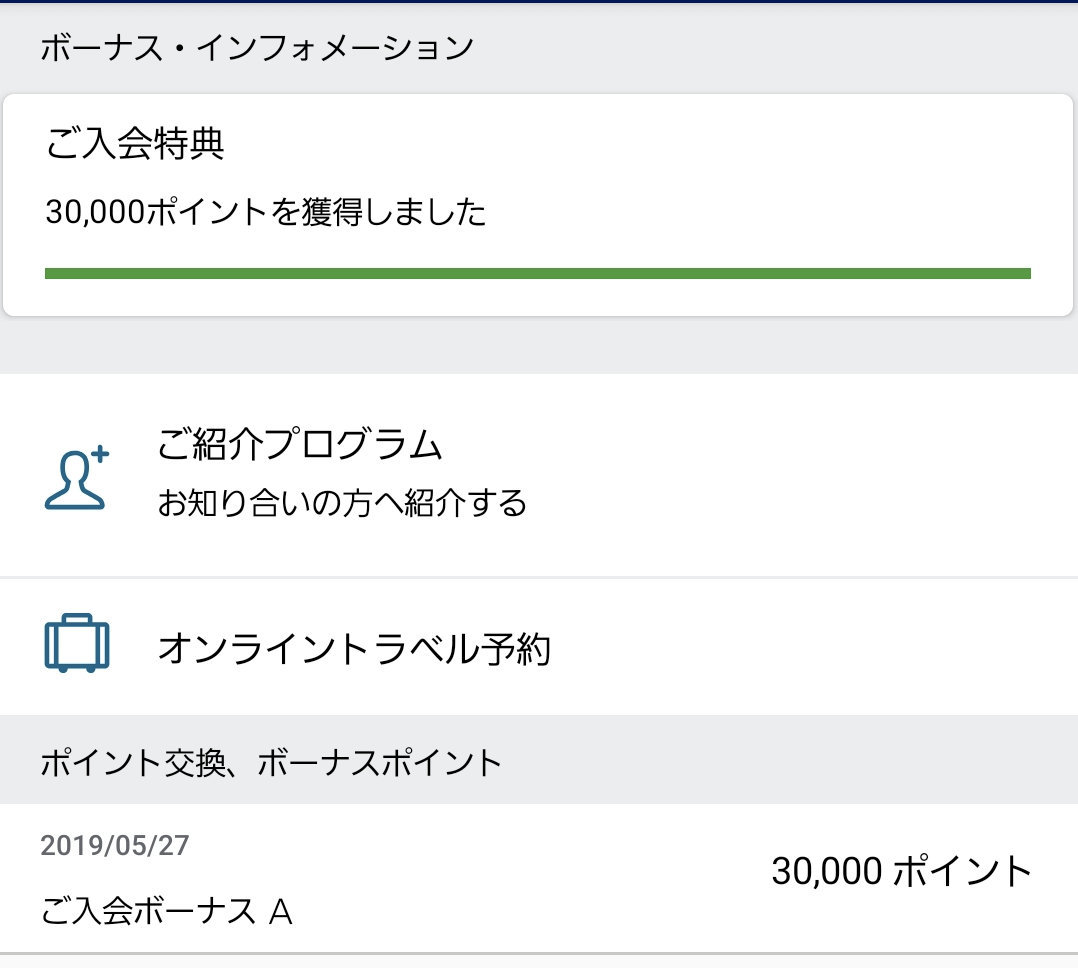The image size is (1078, 968).
Task: Open the ご入会ボーナス A entry
Action: point(539,878)
